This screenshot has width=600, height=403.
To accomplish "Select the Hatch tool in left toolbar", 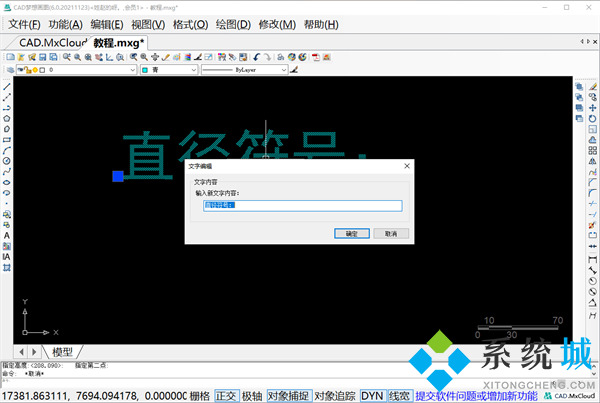I will pyautogui.click(x=7, y=268).
